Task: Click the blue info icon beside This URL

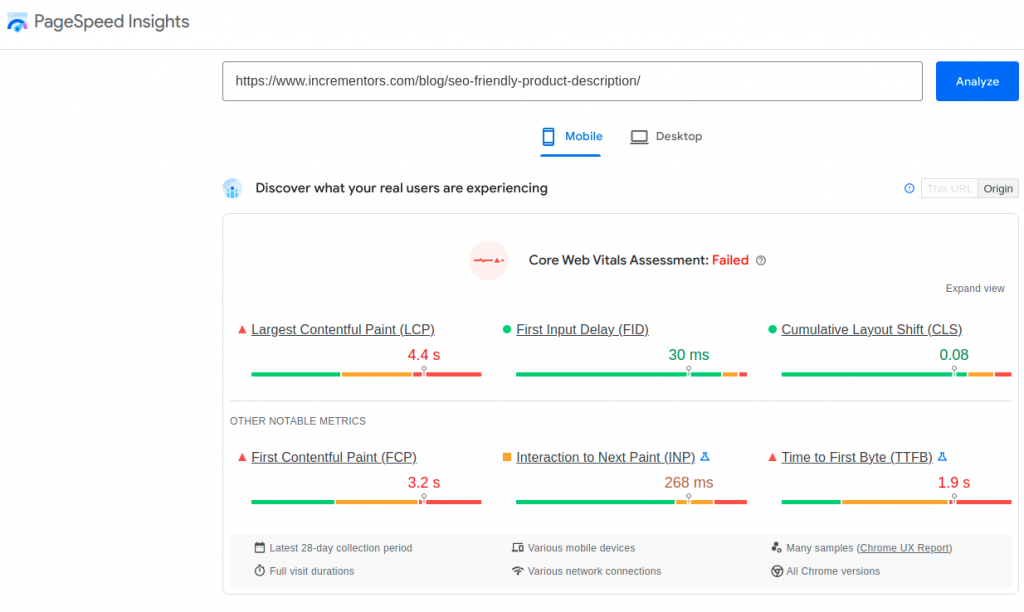Action: (909, 188)
